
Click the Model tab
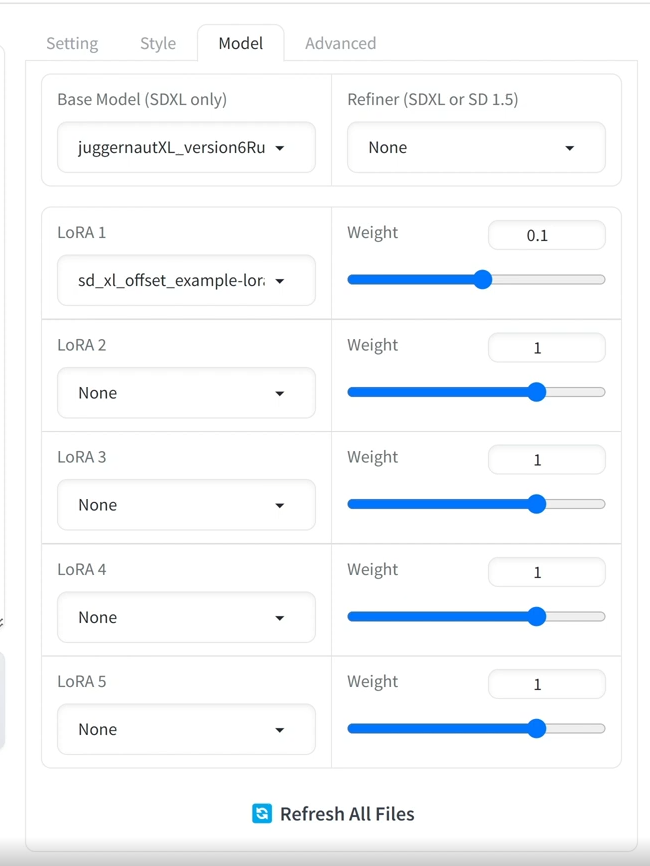coord(241,43)
